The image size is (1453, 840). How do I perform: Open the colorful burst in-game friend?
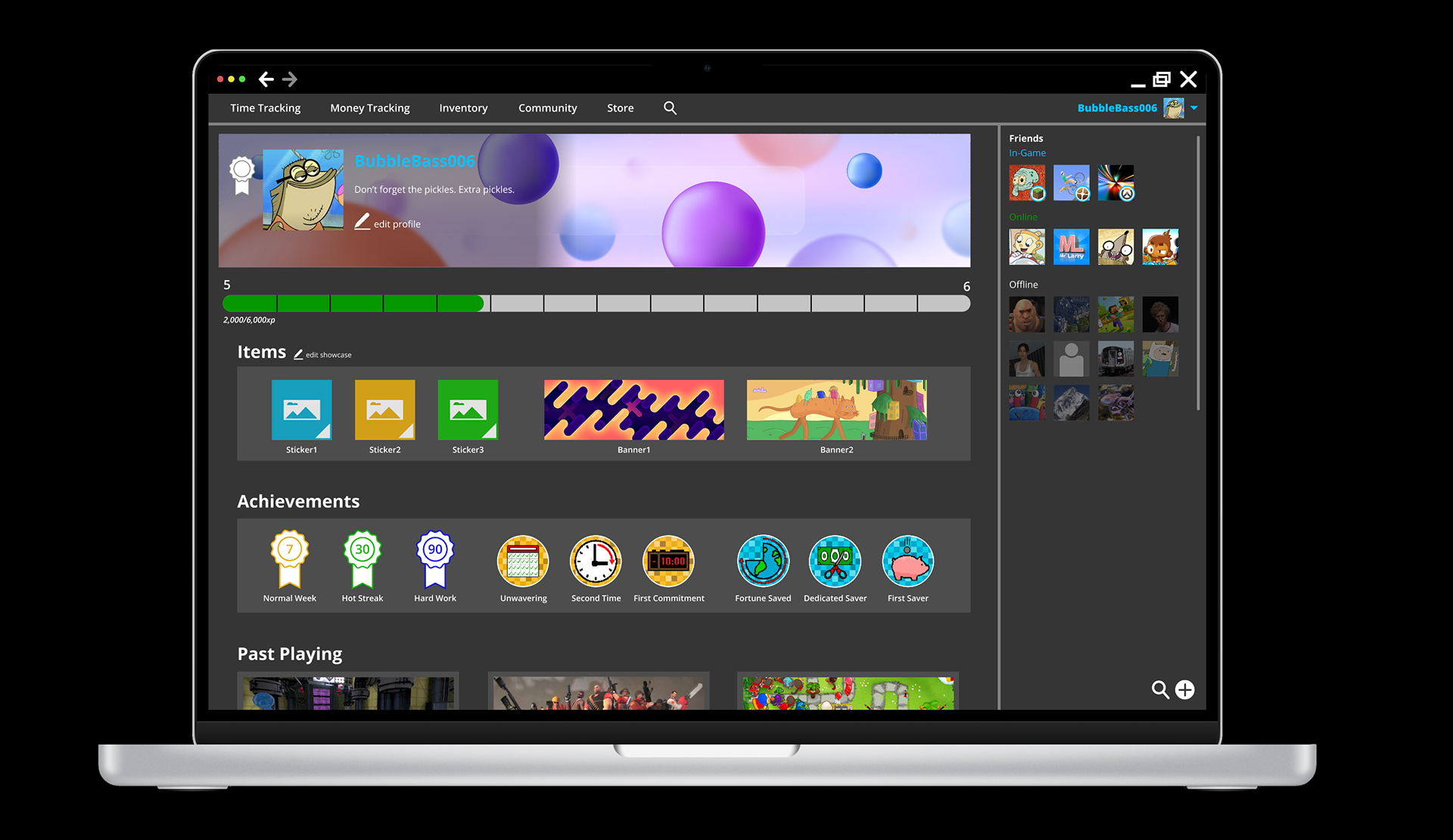pyautogui.click(x=1116, y=183)
